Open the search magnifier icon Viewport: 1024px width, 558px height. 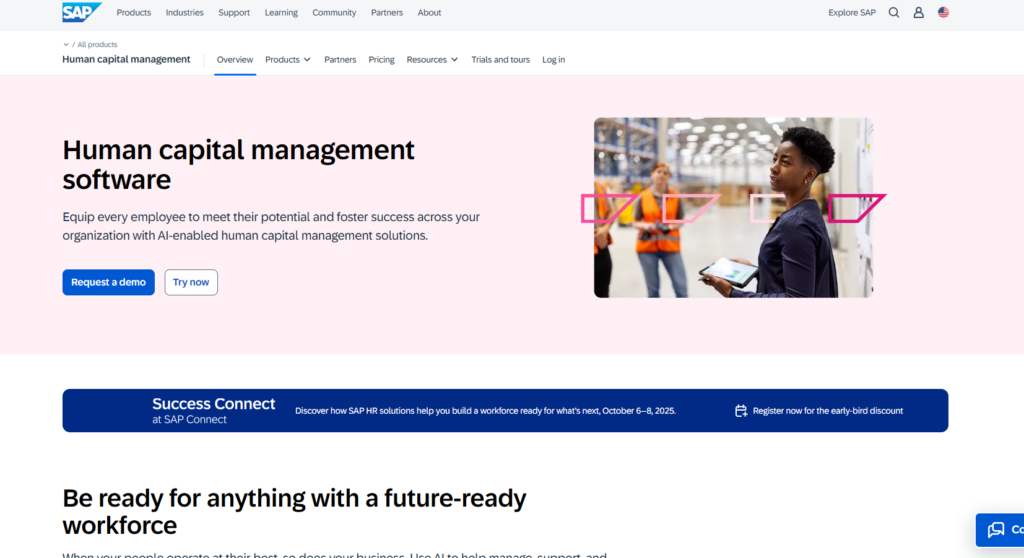(x=894, y=13)
